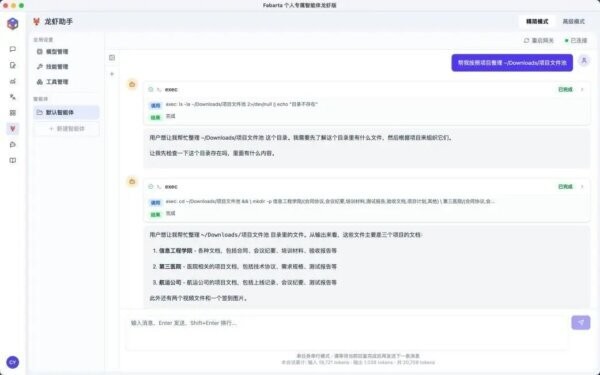Expand the second exec call chevron
The image size is (600, 375).
pos(582,187)
